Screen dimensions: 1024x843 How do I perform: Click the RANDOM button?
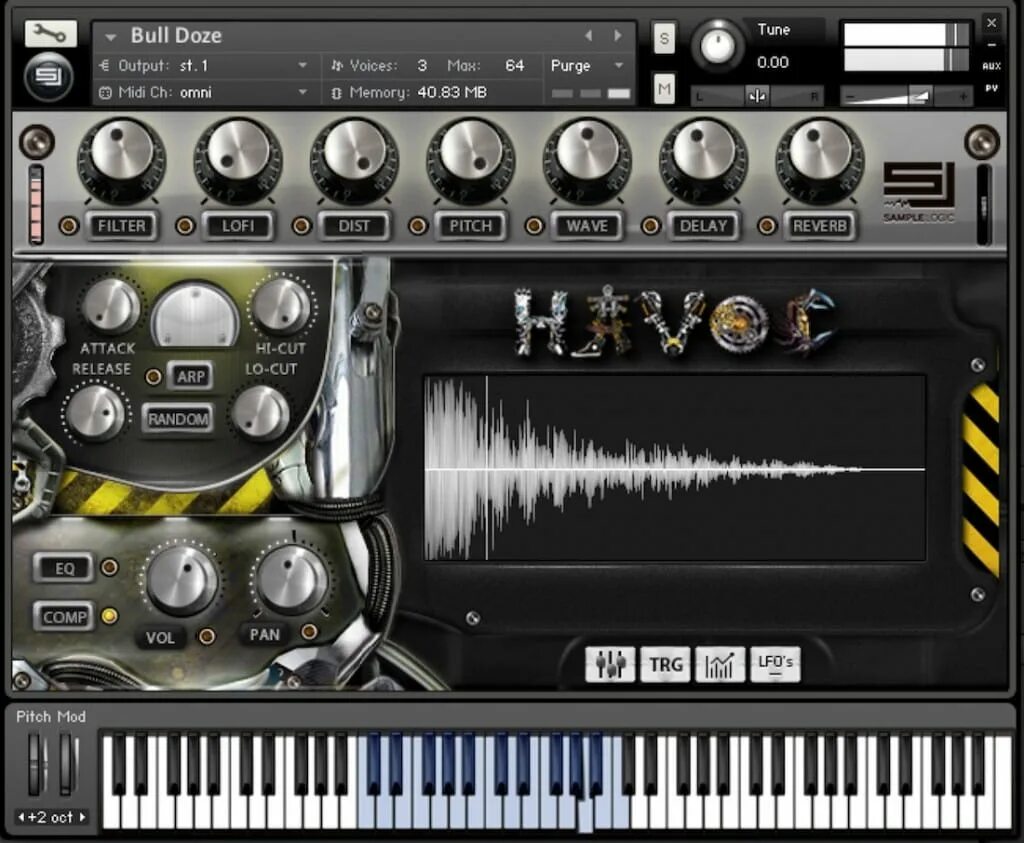coord(179,420)
